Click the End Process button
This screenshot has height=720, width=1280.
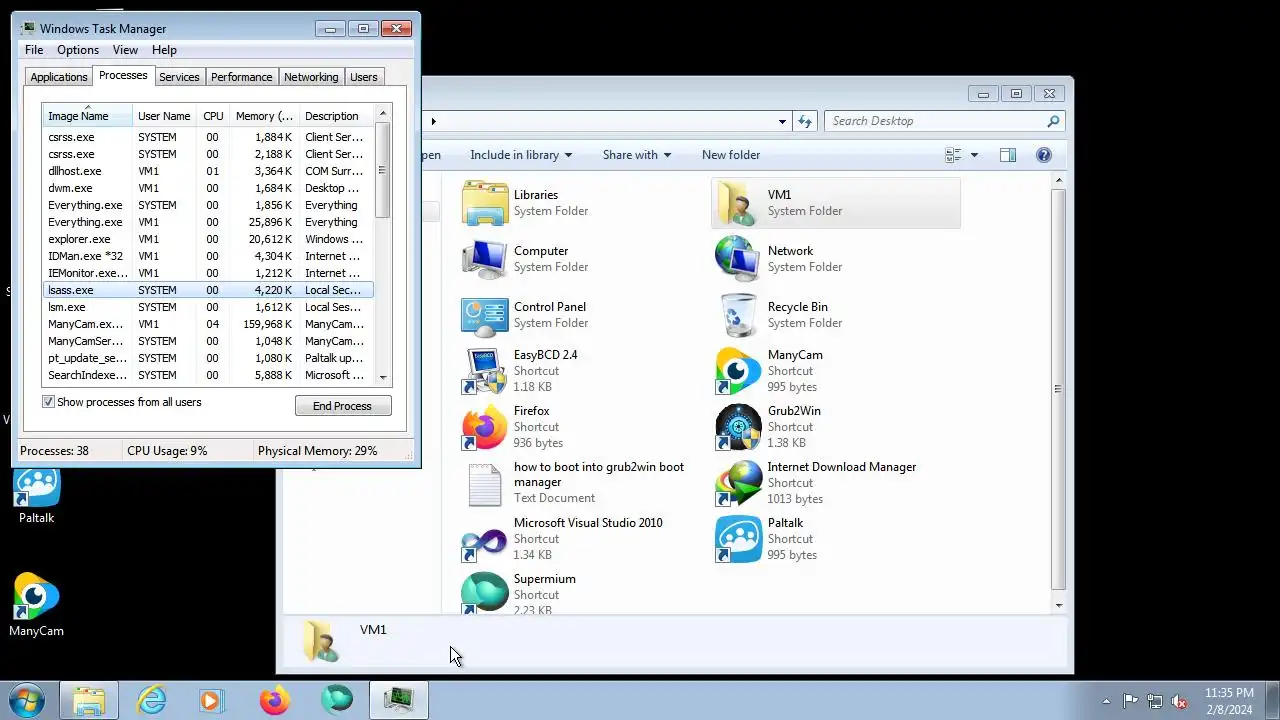343,406
